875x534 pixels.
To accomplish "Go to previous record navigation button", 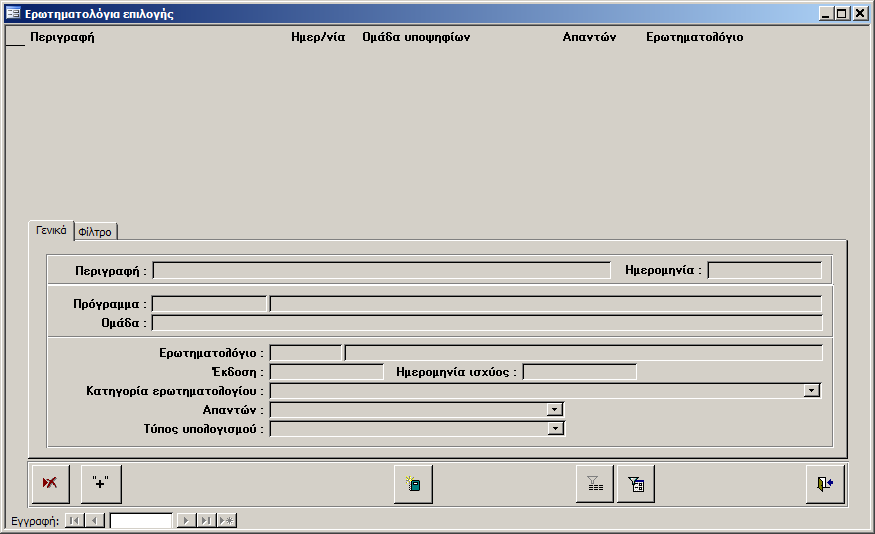I will [94, 520].
